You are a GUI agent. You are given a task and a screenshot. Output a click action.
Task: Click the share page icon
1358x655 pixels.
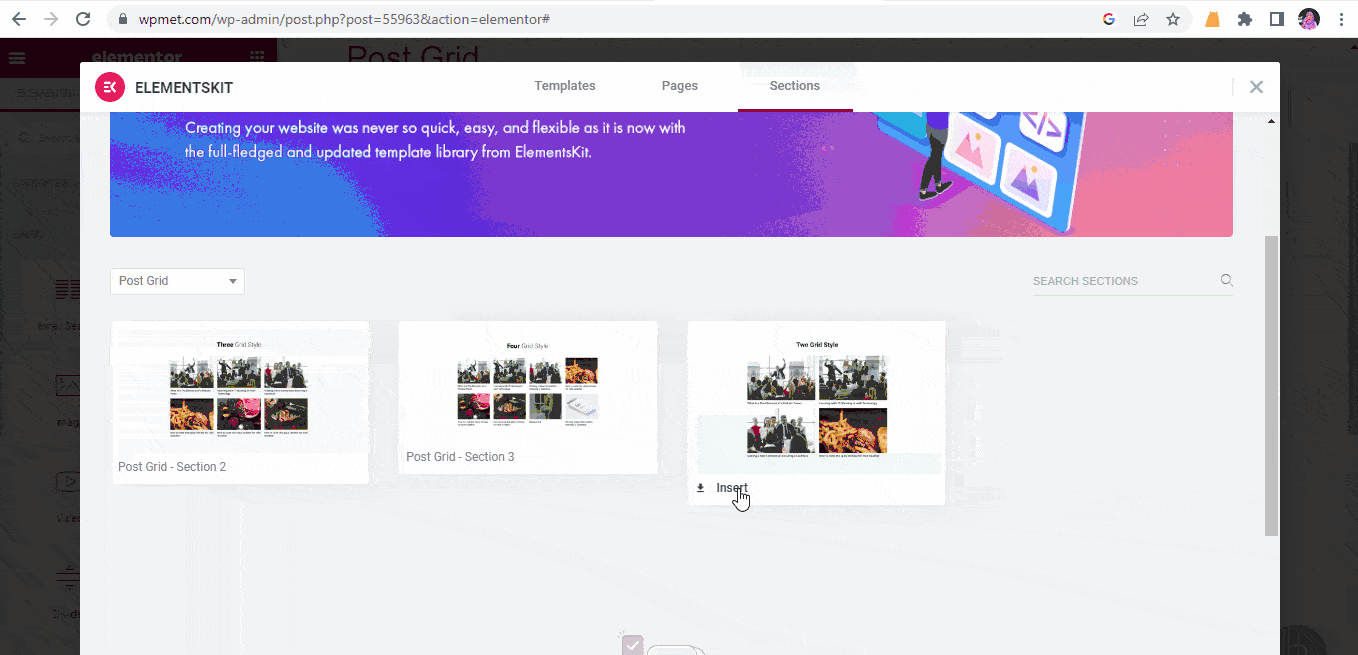pyautogui.click(x=1140, y=19)
